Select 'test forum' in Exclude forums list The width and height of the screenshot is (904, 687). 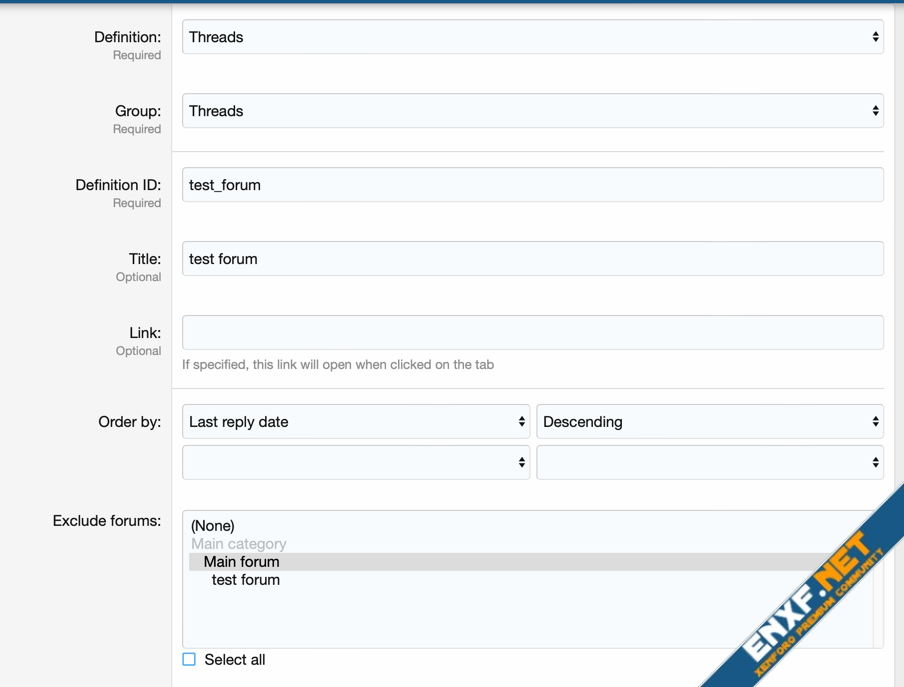click(246, 580)
